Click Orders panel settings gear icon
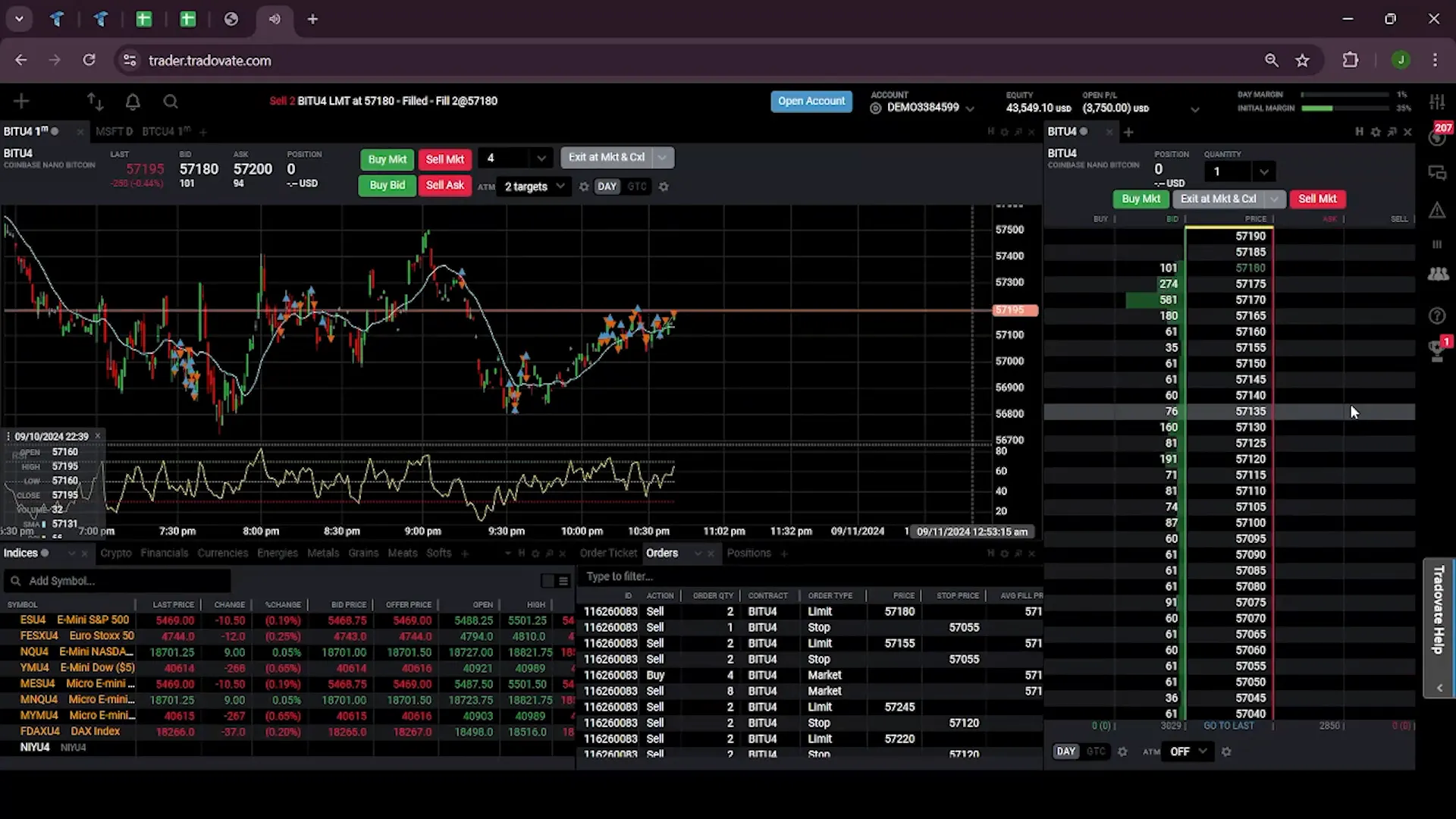 tap(1005, 554)
